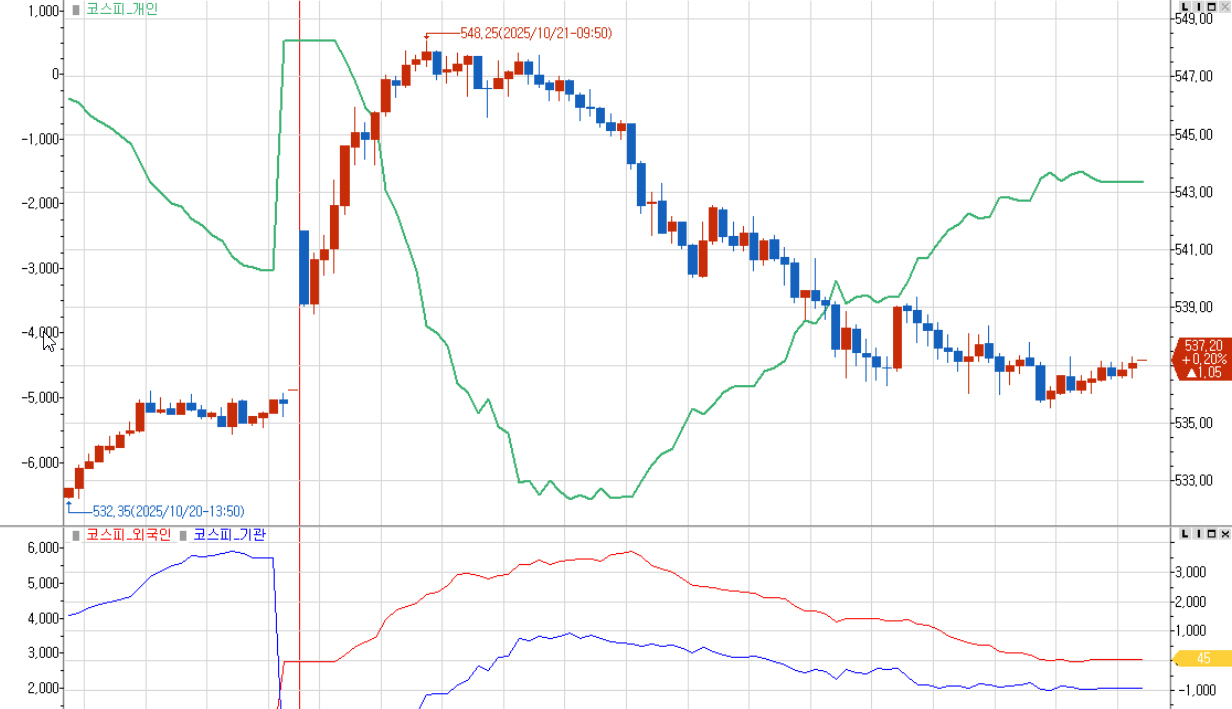Click the 549.00 label on price axis

1194,19
